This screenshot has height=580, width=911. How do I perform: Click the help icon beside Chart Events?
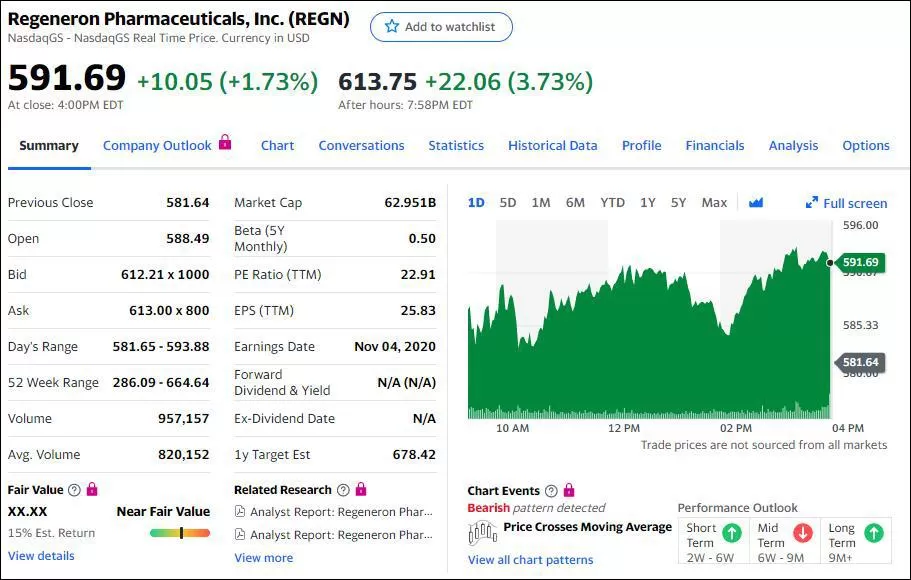pos(551,491)
